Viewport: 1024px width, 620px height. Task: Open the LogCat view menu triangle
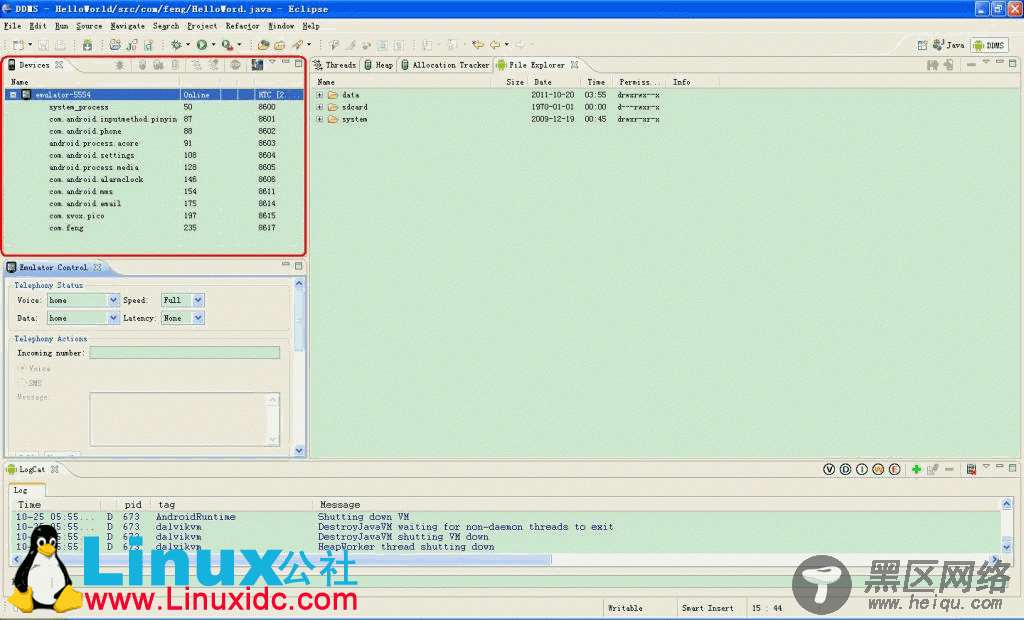click(986, 466)
